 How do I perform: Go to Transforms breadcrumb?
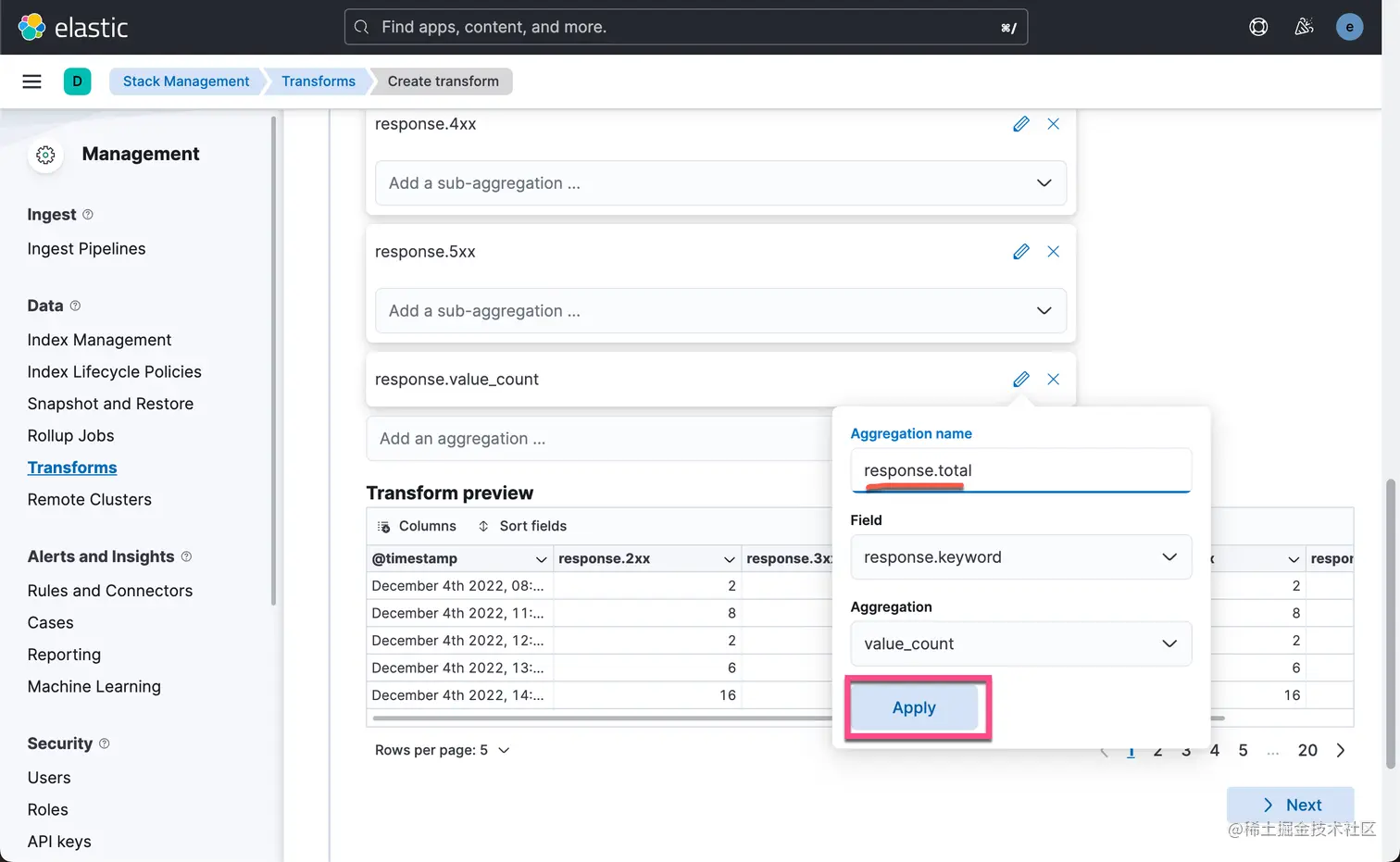point(319,81)
